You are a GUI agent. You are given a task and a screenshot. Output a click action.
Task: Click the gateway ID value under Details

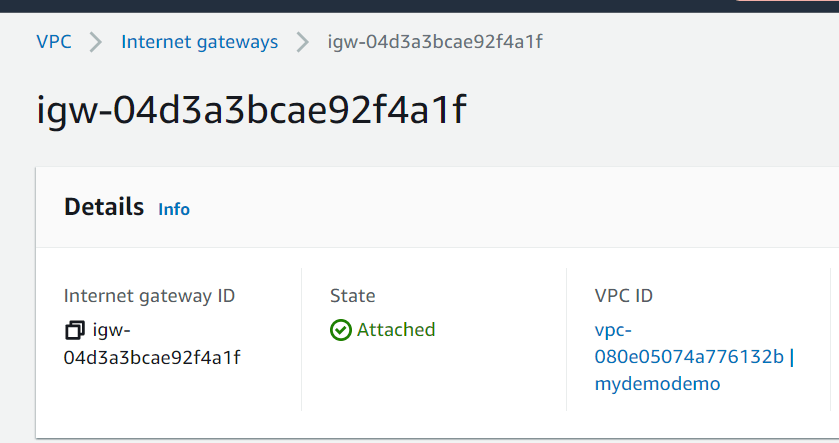[x=151, y=356]
